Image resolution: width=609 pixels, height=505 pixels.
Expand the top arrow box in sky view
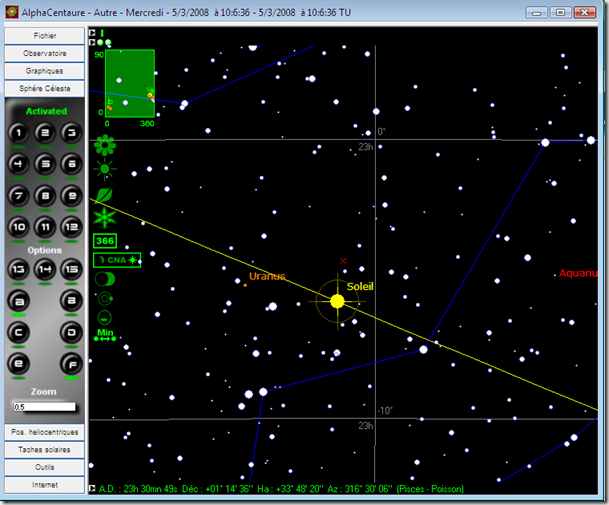[x=92, y=33]
